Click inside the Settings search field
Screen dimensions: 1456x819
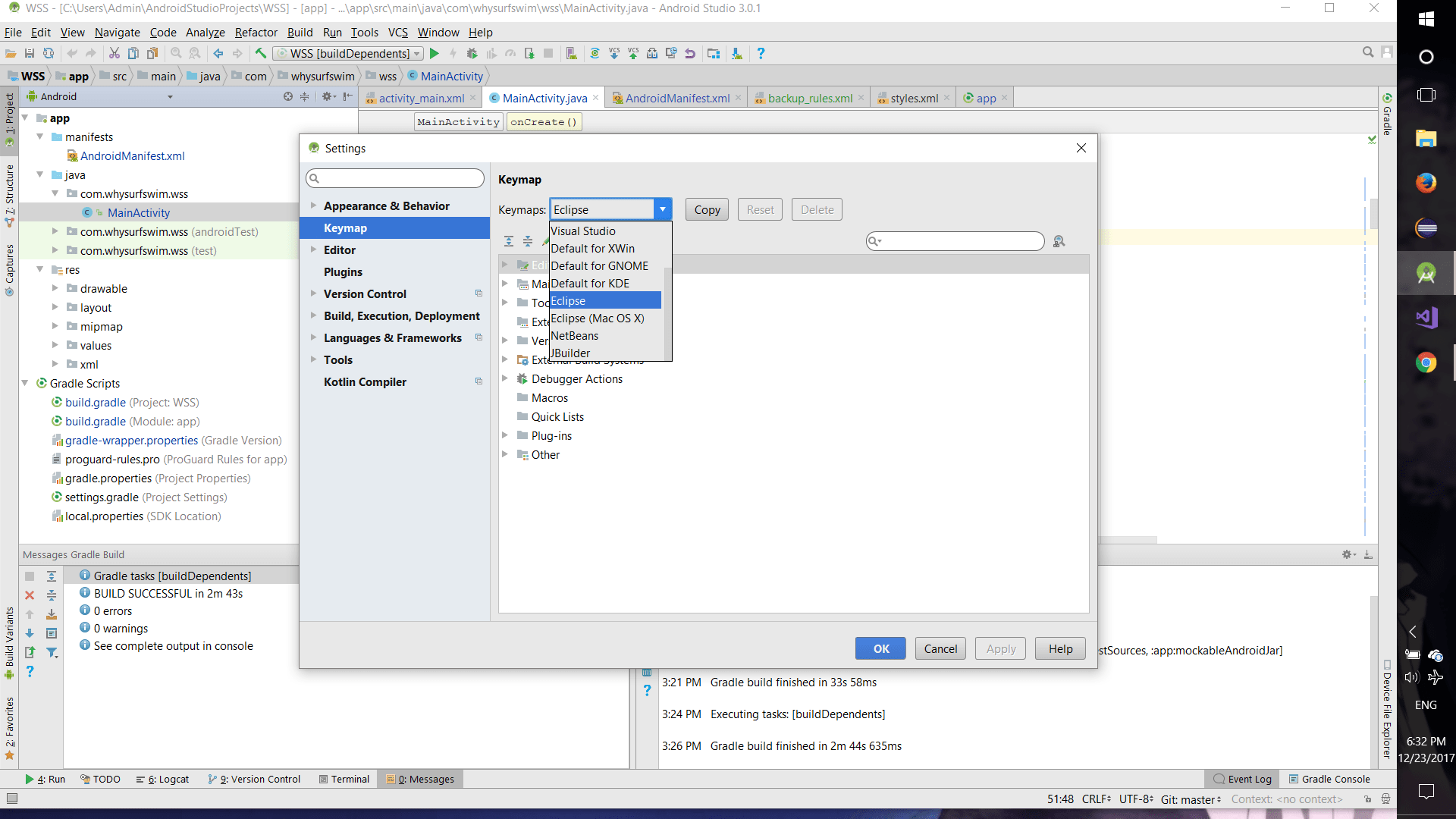click(x=394, y=178)
